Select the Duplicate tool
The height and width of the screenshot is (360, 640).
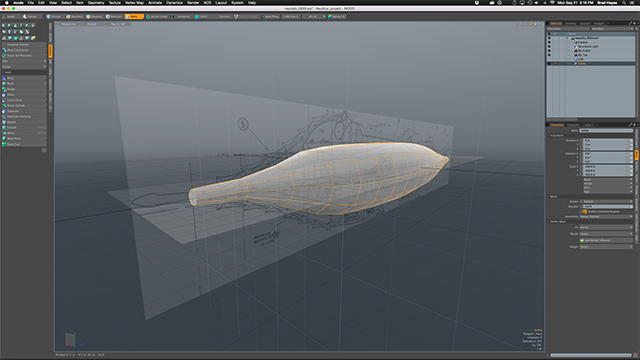pyautogui.click(x=24, y=111)
